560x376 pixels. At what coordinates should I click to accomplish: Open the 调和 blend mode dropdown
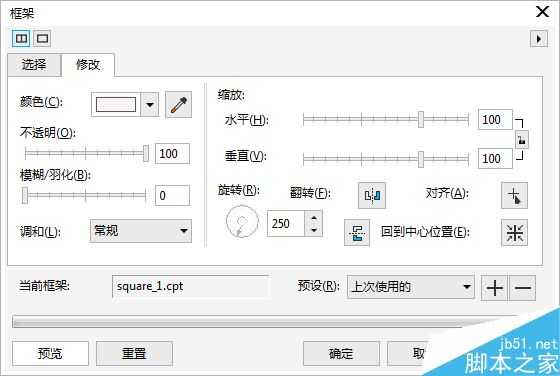tap(141, 231)
